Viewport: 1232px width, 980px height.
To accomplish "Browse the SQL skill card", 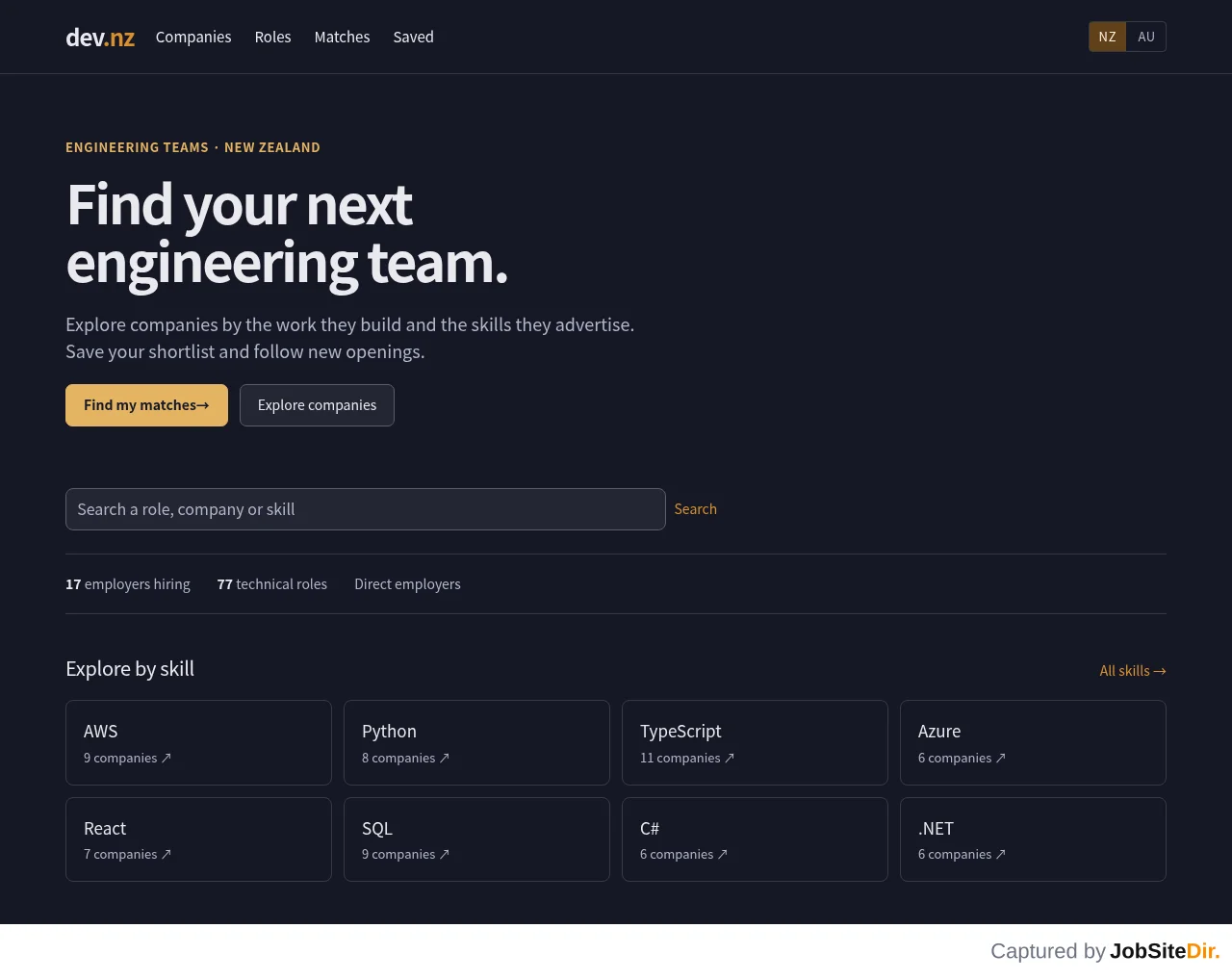I will [476, 839].
